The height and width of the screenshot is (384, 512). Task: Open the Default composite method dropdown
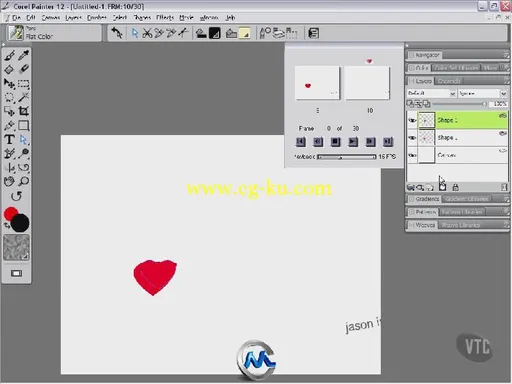[x=432, y=93]
